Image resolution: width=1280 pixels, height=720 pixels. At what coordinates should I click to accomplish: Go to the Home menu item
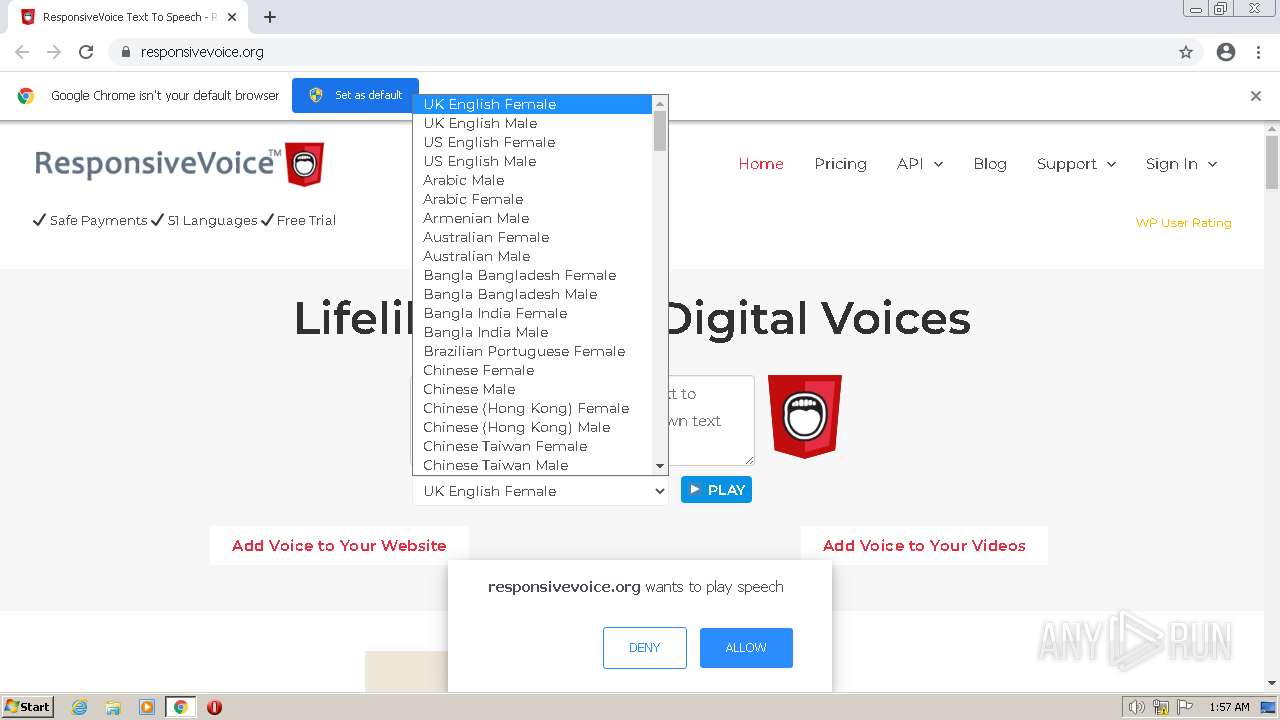point(761,164)
